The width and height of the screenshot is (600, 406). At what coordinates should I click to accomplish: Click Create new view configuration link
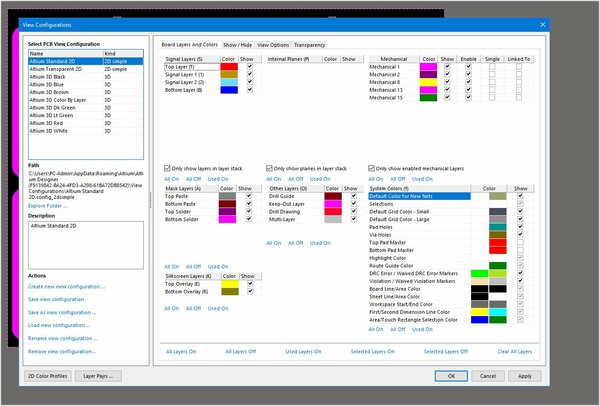click(x=66, y=287)
